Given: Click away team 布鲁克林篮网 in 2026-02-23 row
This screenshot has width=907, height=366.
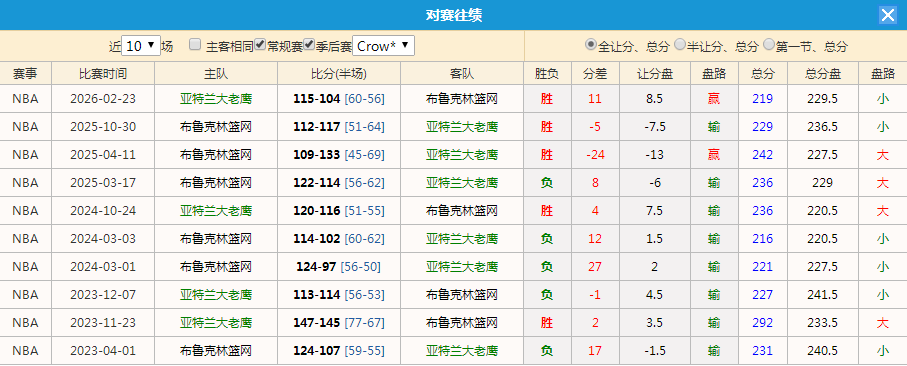Looking at the screenshot, I should coord(462,99).
